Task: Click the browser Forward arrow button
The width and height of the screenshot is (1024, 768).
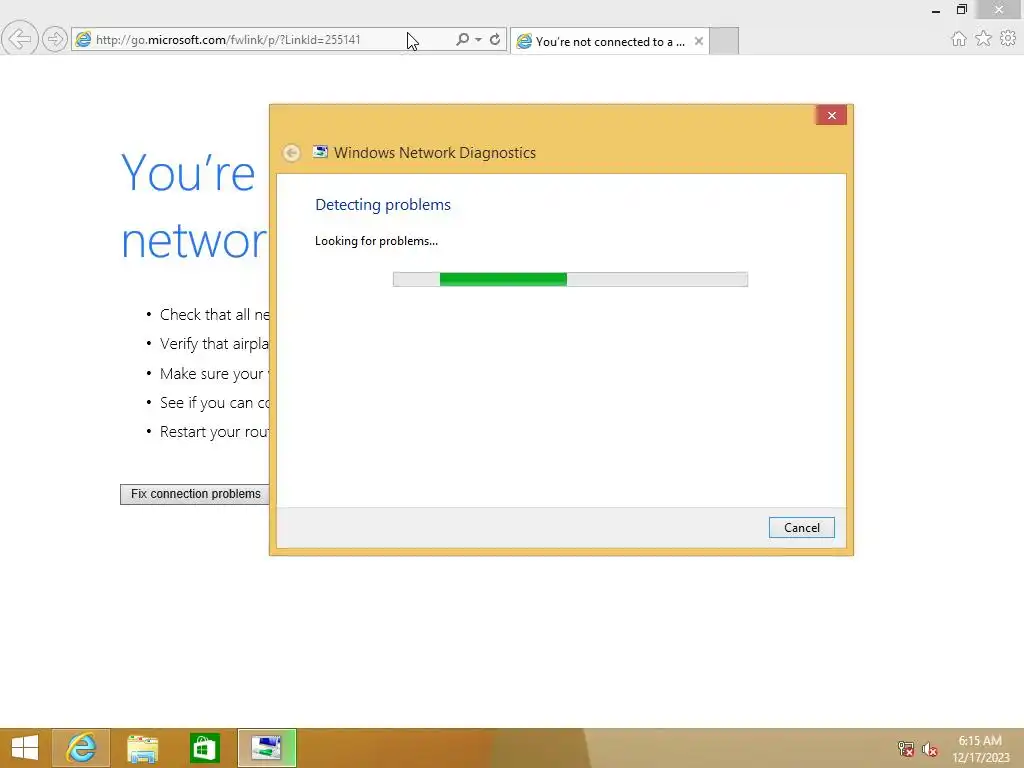Action: coord(55,39)
